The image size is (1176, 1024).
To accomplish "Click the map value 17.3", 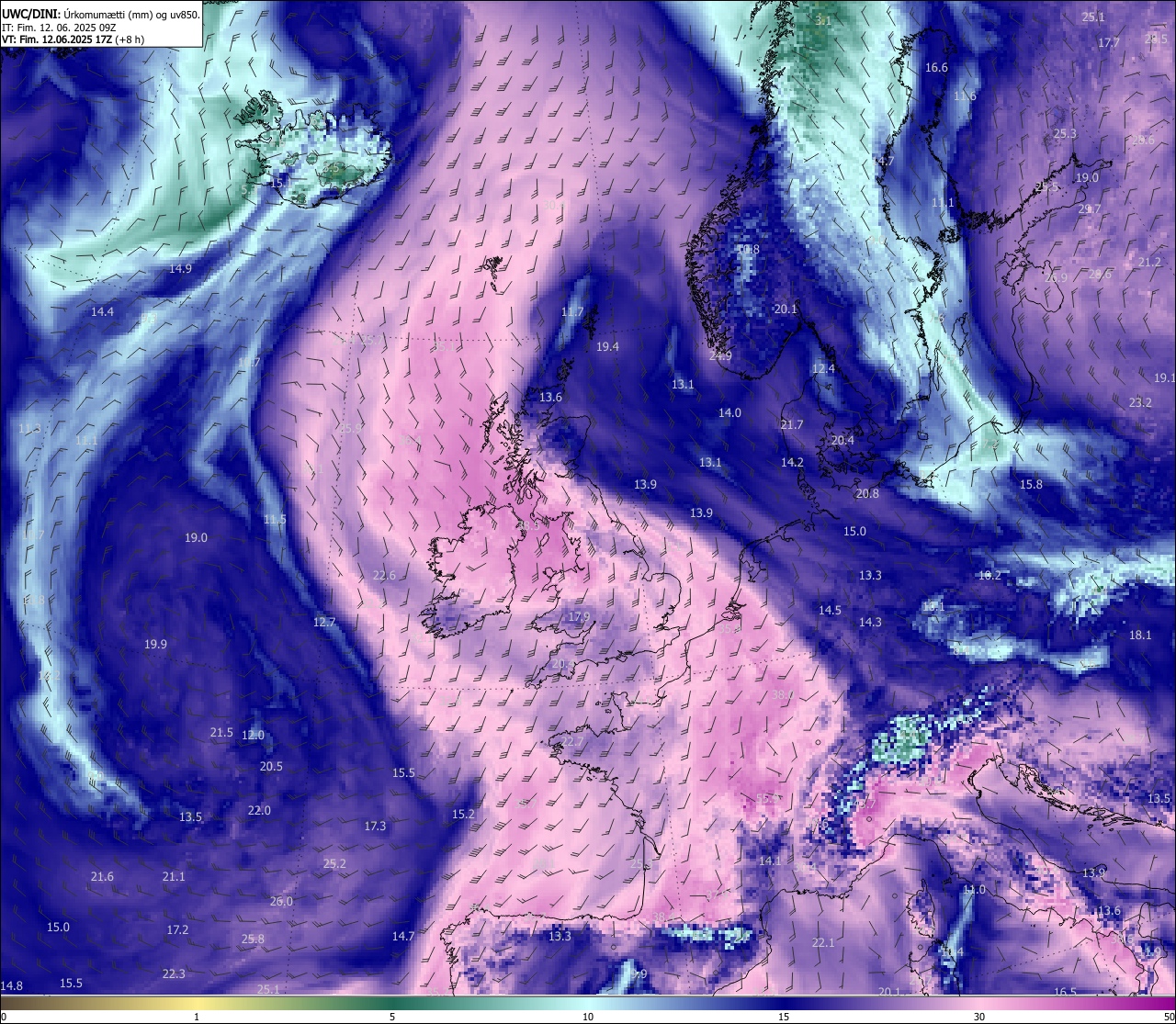I will (x=375, y=827).
